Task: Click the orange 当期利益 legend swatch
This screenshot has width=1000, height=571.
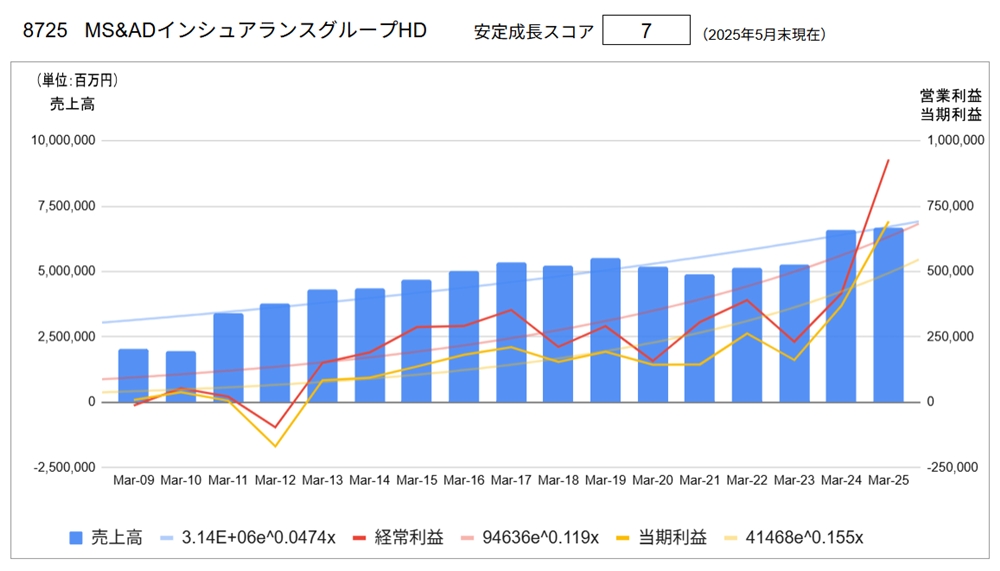Action: pyautogui.click(x=622, y=538)
